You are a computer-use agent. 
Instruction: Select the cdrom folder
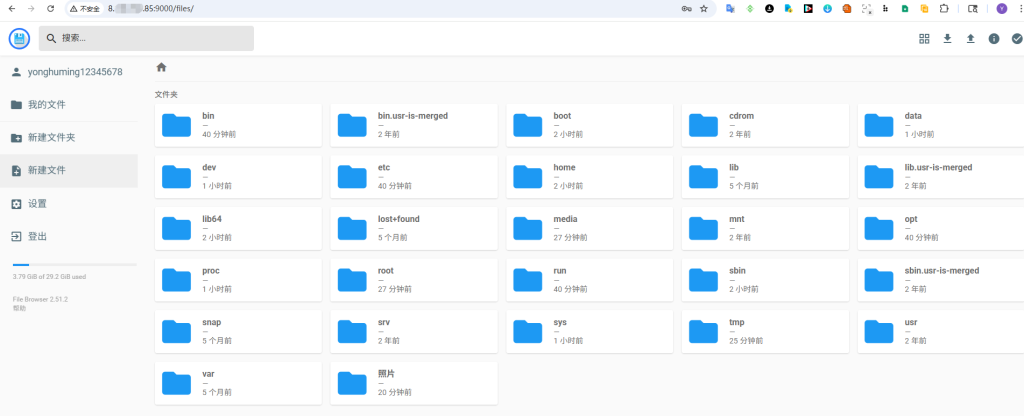pos(765,125)
